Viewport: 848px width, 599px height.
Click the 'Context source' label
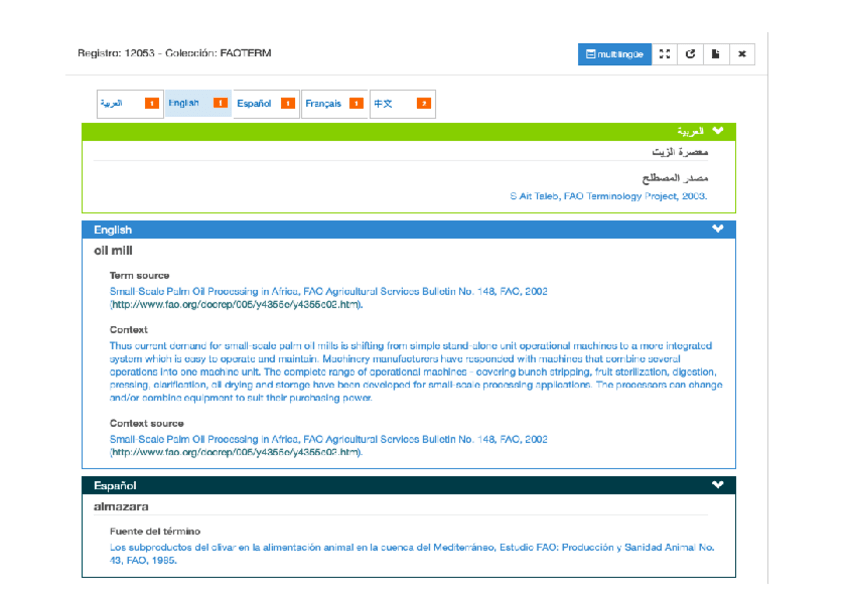tap(147, 423)
